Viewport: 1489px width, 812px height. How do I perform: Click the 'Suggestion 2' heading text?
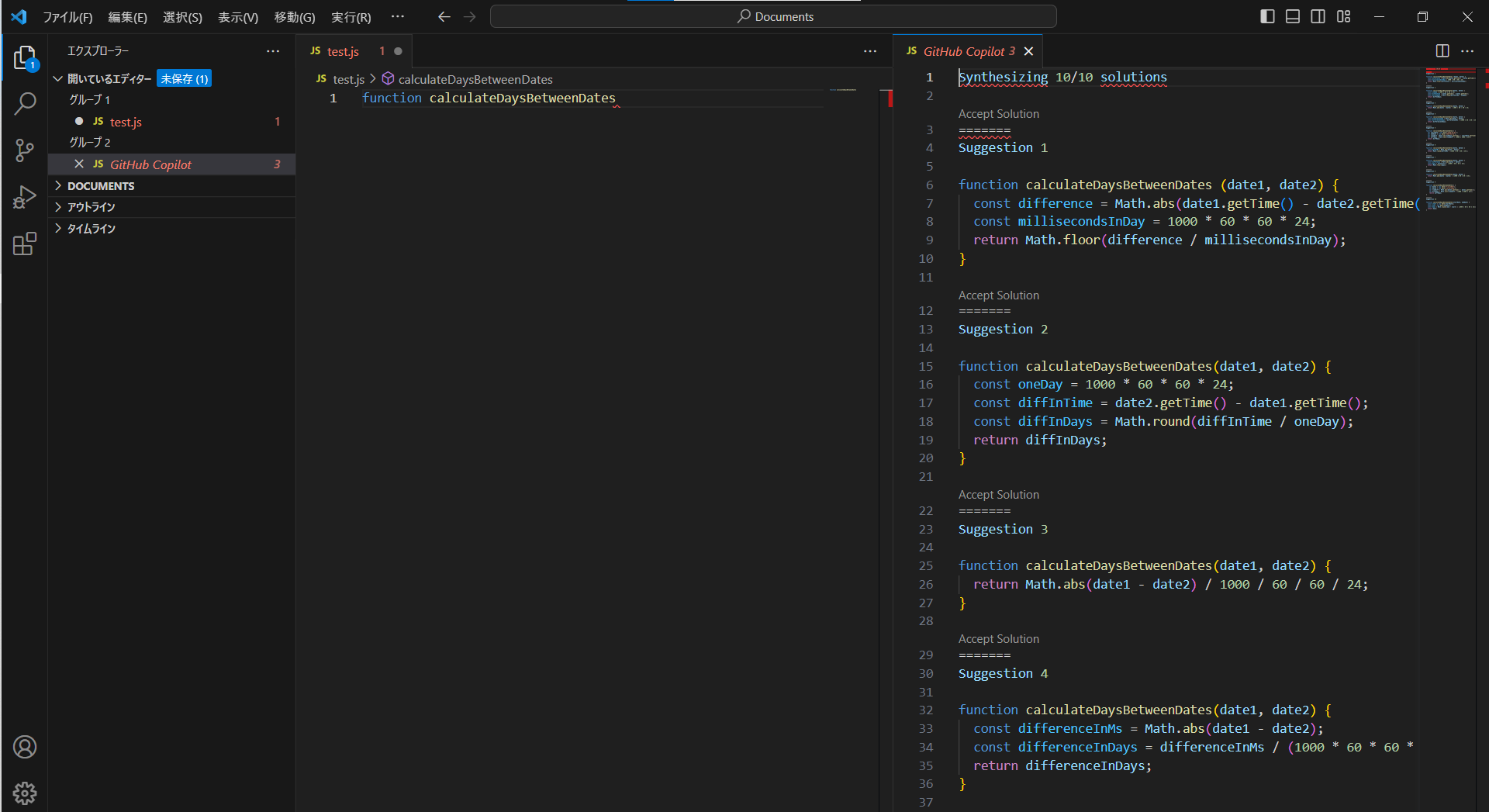click(x=1003, y=329)
